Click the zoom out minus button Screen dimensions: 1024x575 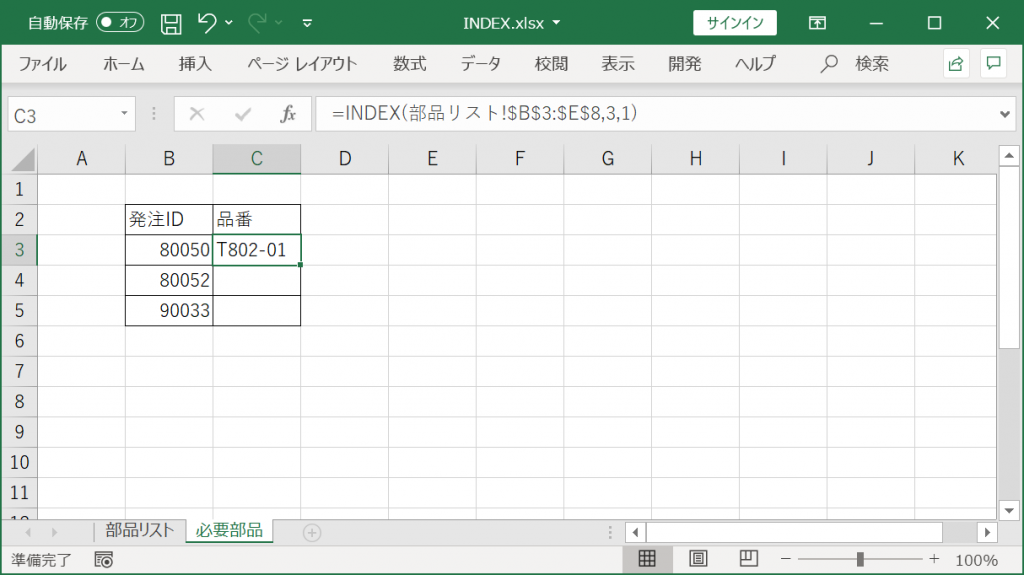786,559
